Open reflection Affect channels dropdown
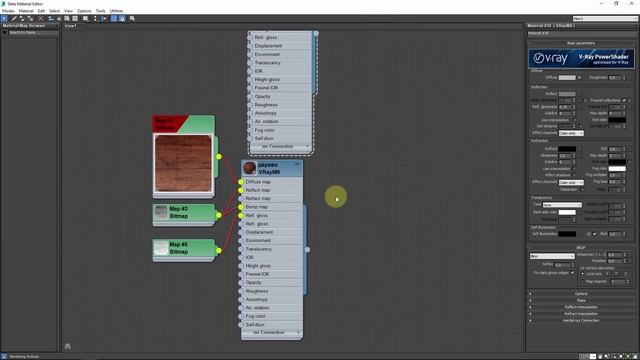640x360 pixels. pyautogui.click(x=571, y=133)
